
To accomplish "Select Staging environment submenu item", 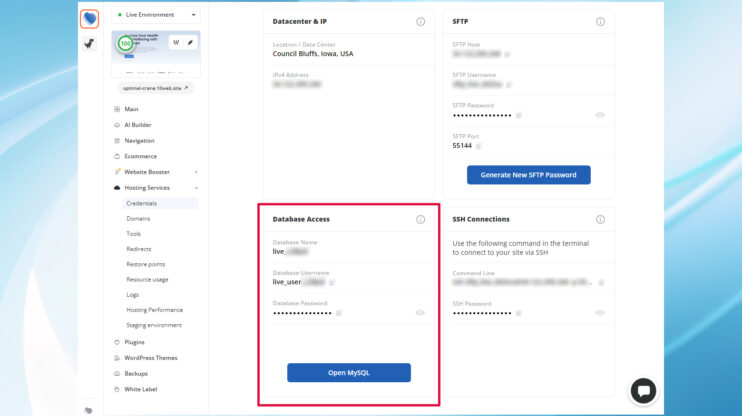I will (x=154, y=325).
